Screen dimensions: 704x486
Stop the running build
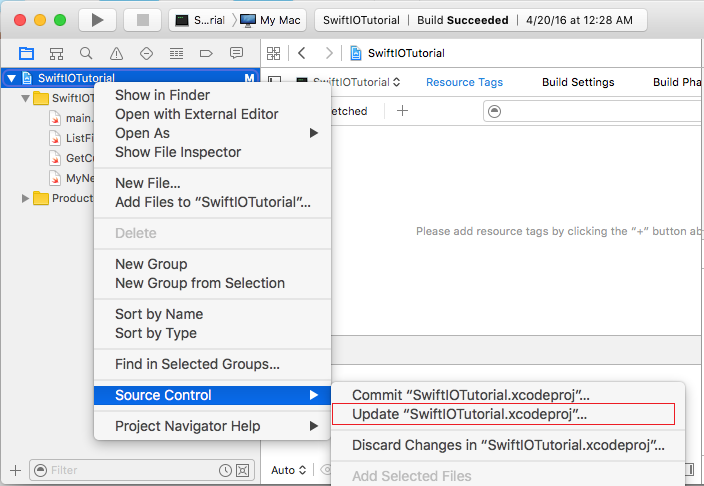(x=143, y=20)
